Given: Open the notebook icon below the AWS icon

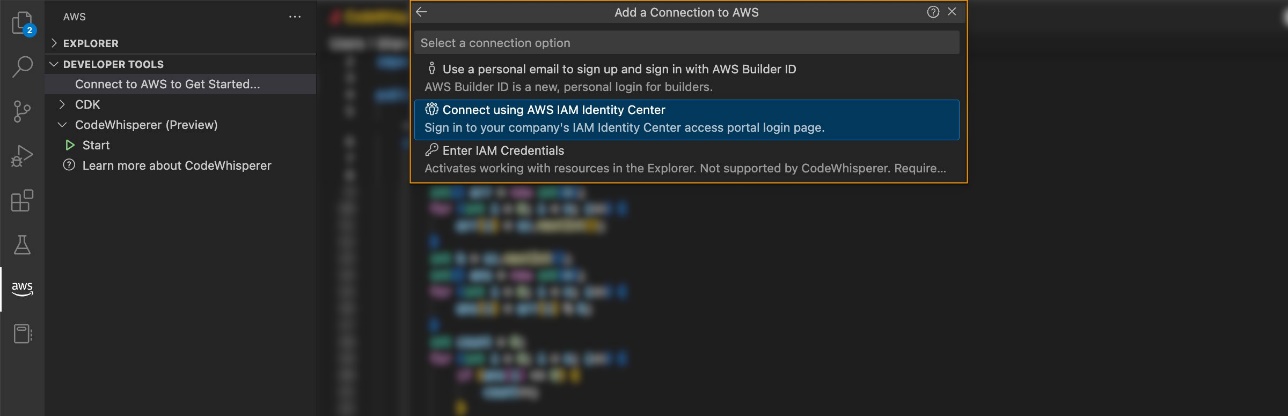Looking at the screenshot, I should [x=22, y=334].
